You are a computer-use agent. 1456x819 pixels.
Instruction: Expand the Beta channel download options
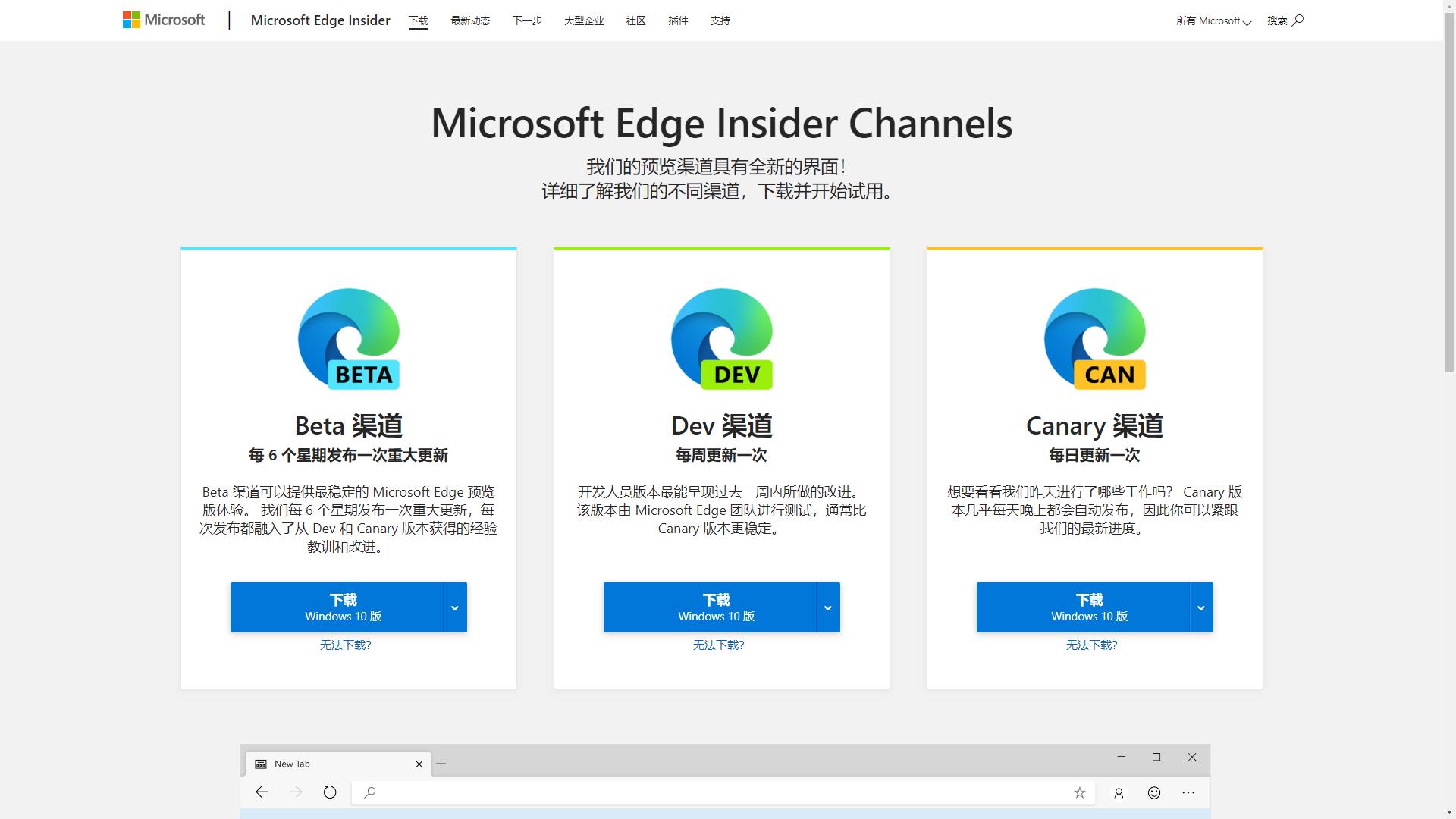(455, 607)
